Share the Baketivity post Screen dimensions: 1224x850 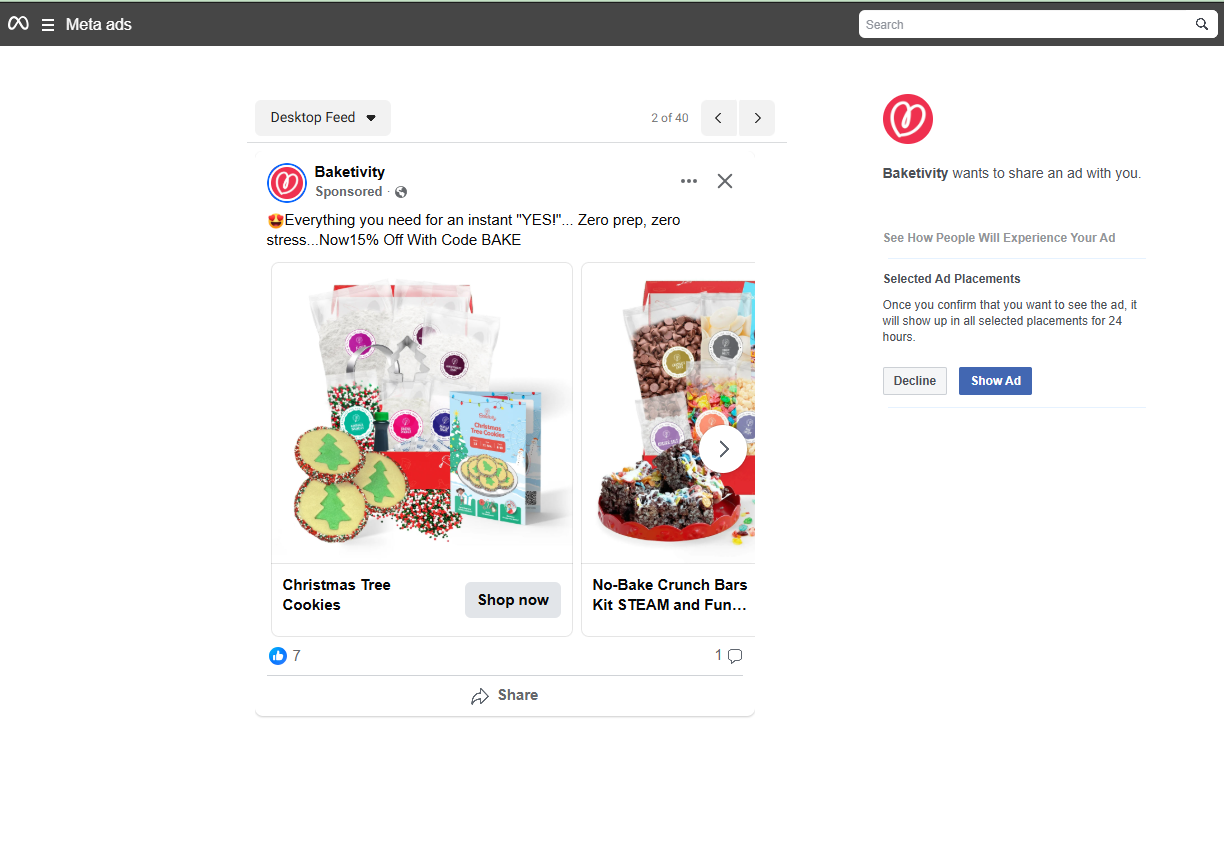[505, 696]
